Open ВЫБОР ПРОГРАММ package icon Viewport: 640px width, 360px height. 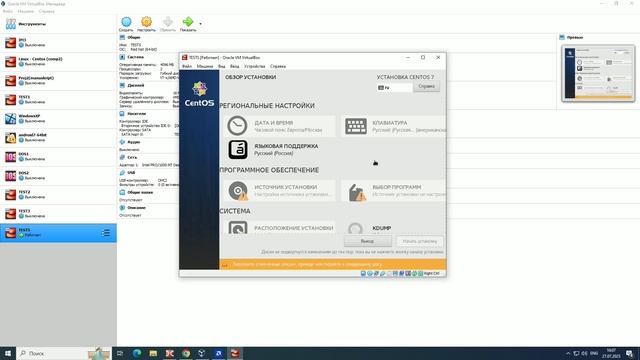coord(357,192)
